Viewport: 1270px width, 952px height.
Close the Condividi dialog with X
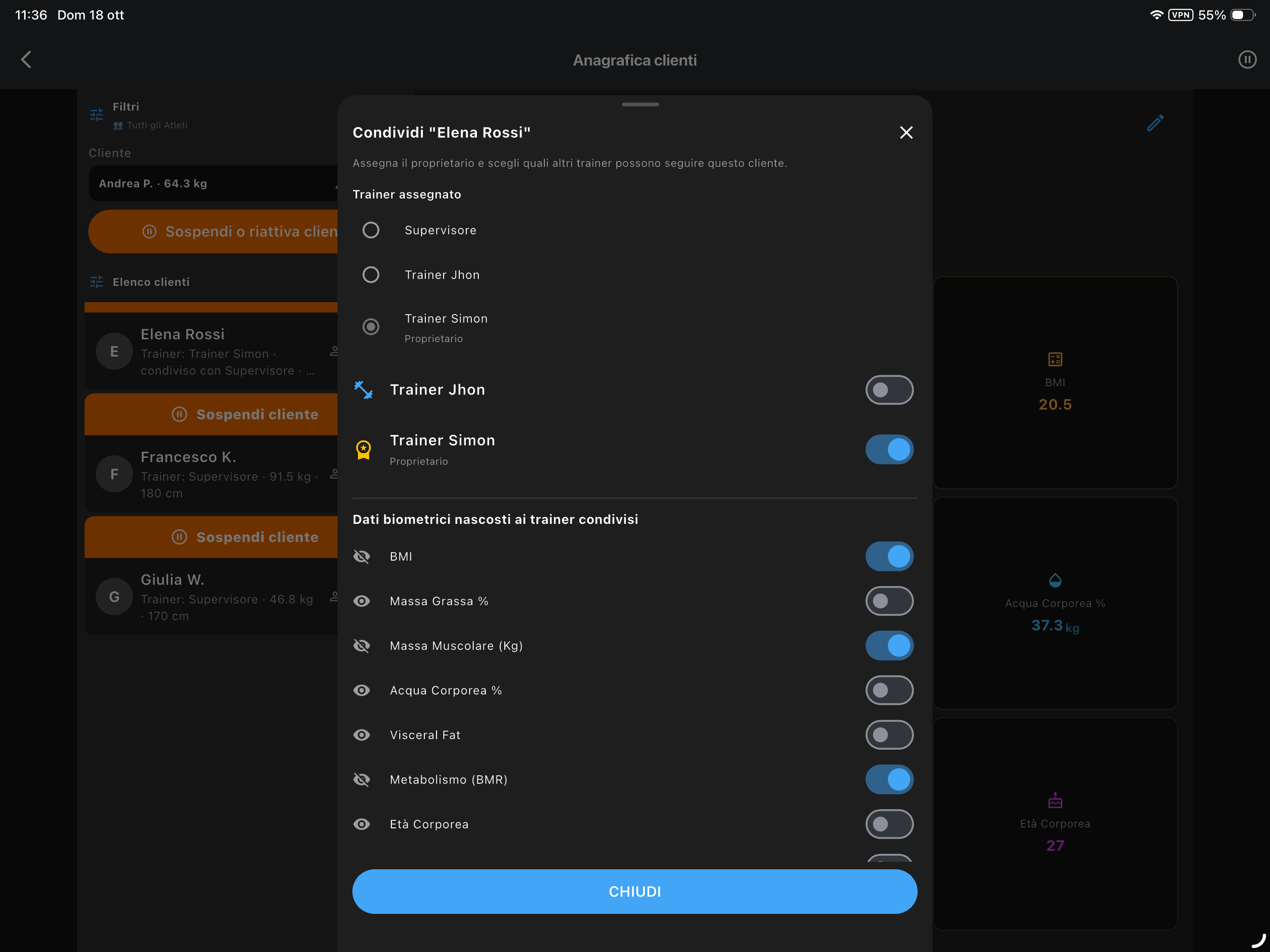click(906, 132)
